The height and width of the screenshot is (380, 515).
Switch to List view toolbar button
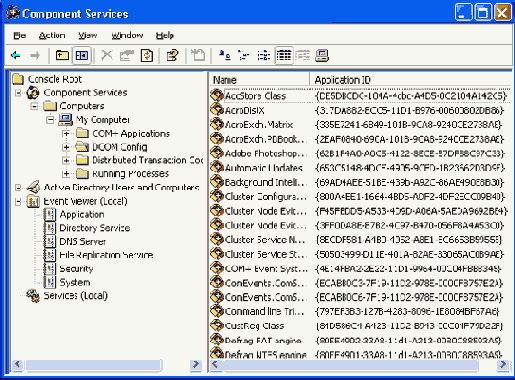[264, 55]
